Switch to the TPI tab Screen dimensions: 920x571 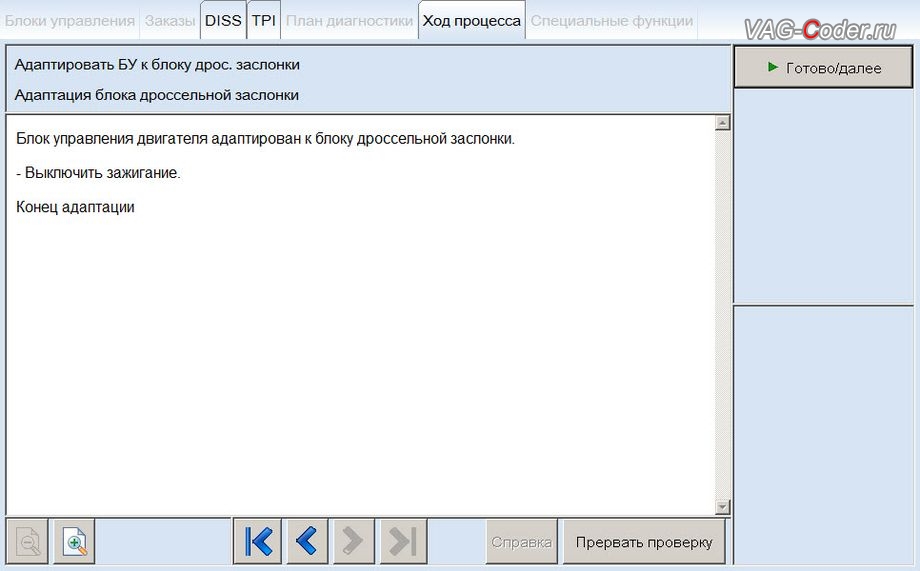[x=263, y=21]
